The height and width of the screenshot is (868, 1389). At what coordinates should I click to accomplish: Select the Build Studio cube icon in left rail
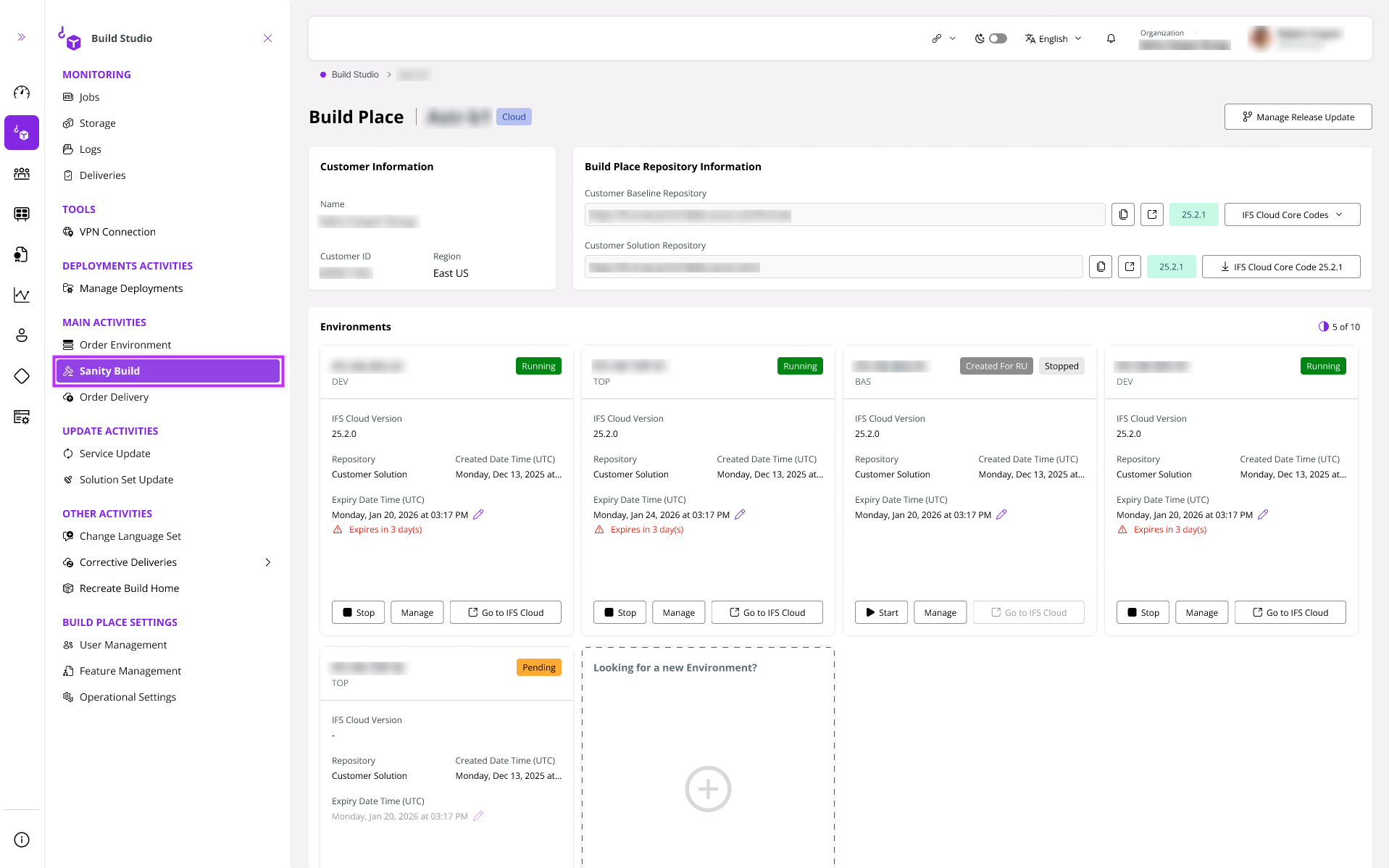[22, 133]
